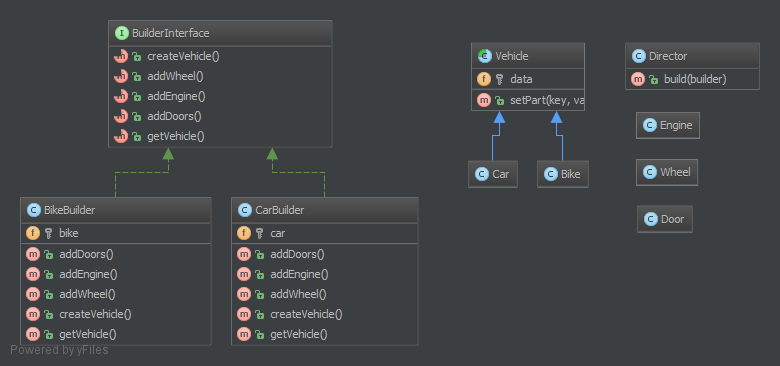780x366 pixels.
Task: Select addDoors() in BikeBuilder
Action: pos(86,254)
